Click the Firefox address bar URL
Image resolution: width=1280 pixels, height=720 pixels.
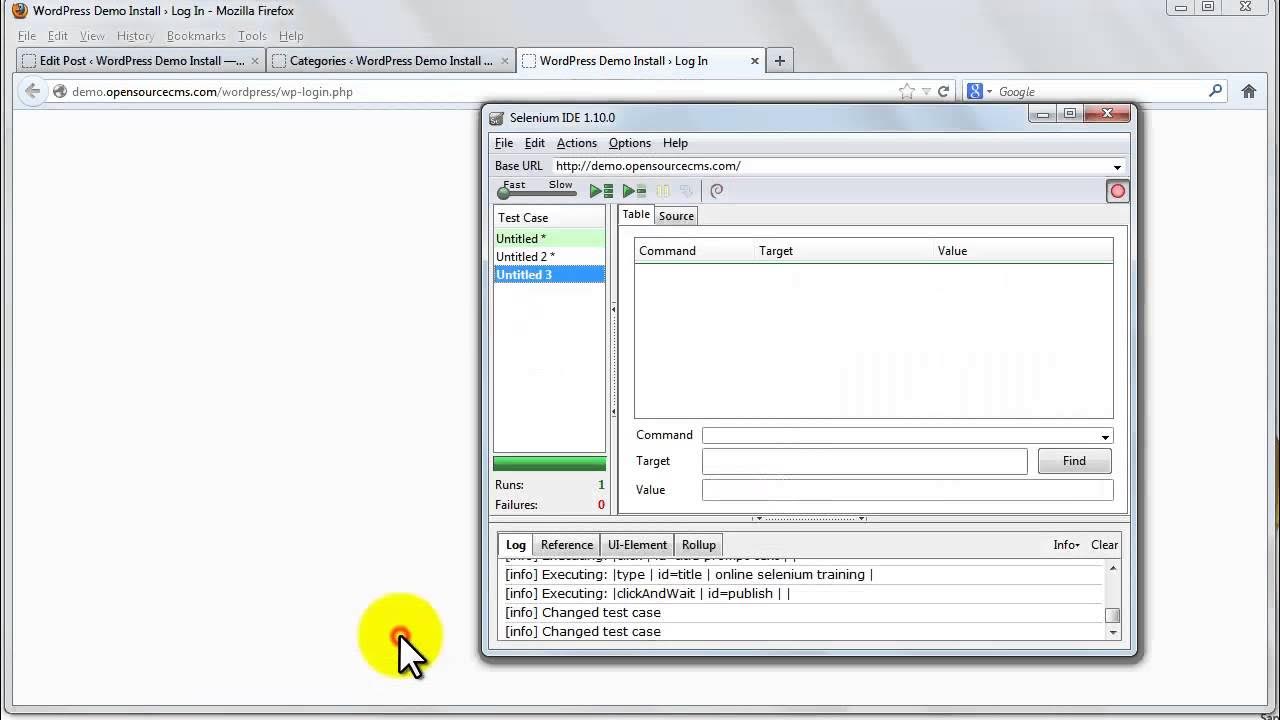pyautogui.click(x=212, y=91)
